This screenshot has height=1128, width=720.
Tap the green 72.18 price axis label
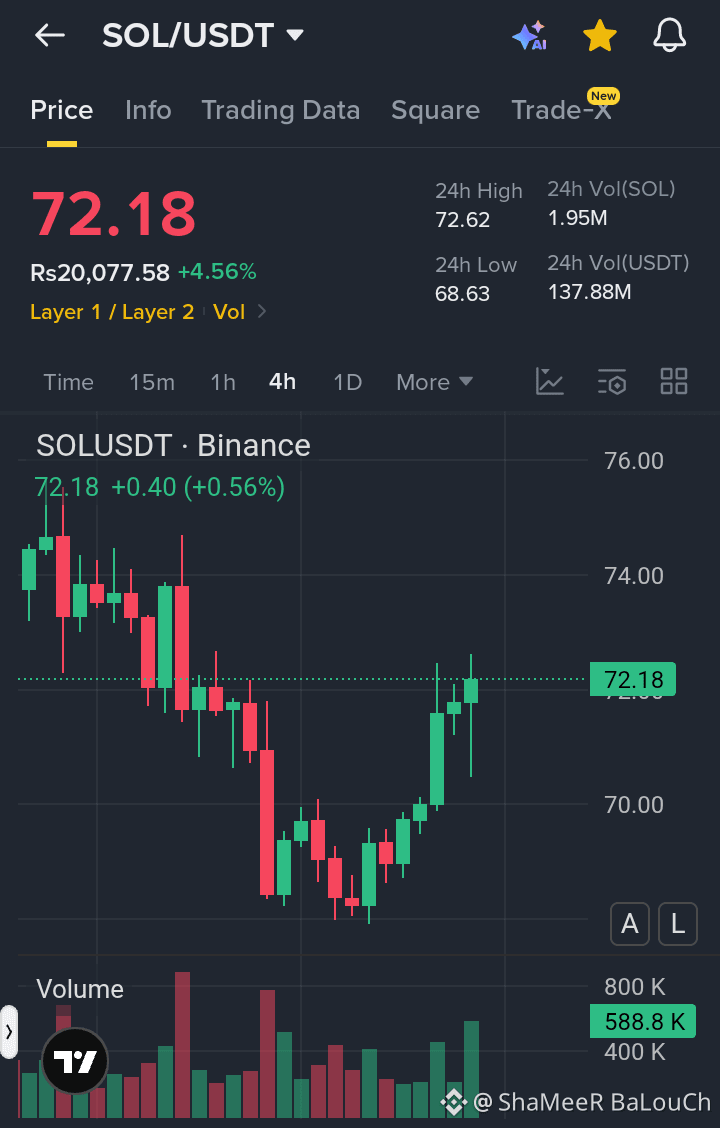click(632, 679)
